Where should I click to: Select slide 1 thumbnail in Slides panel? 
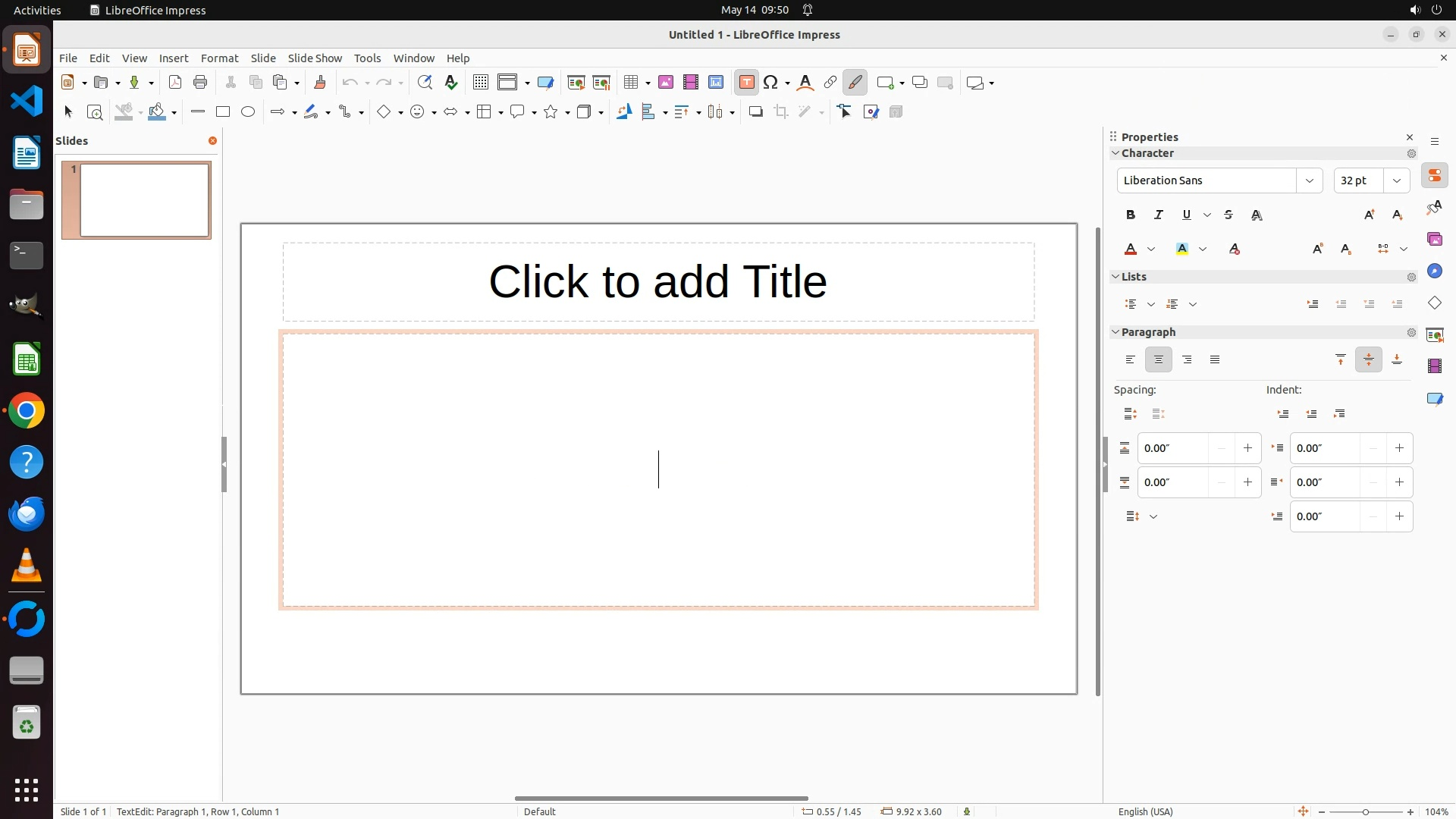click(x=144, y=200)
